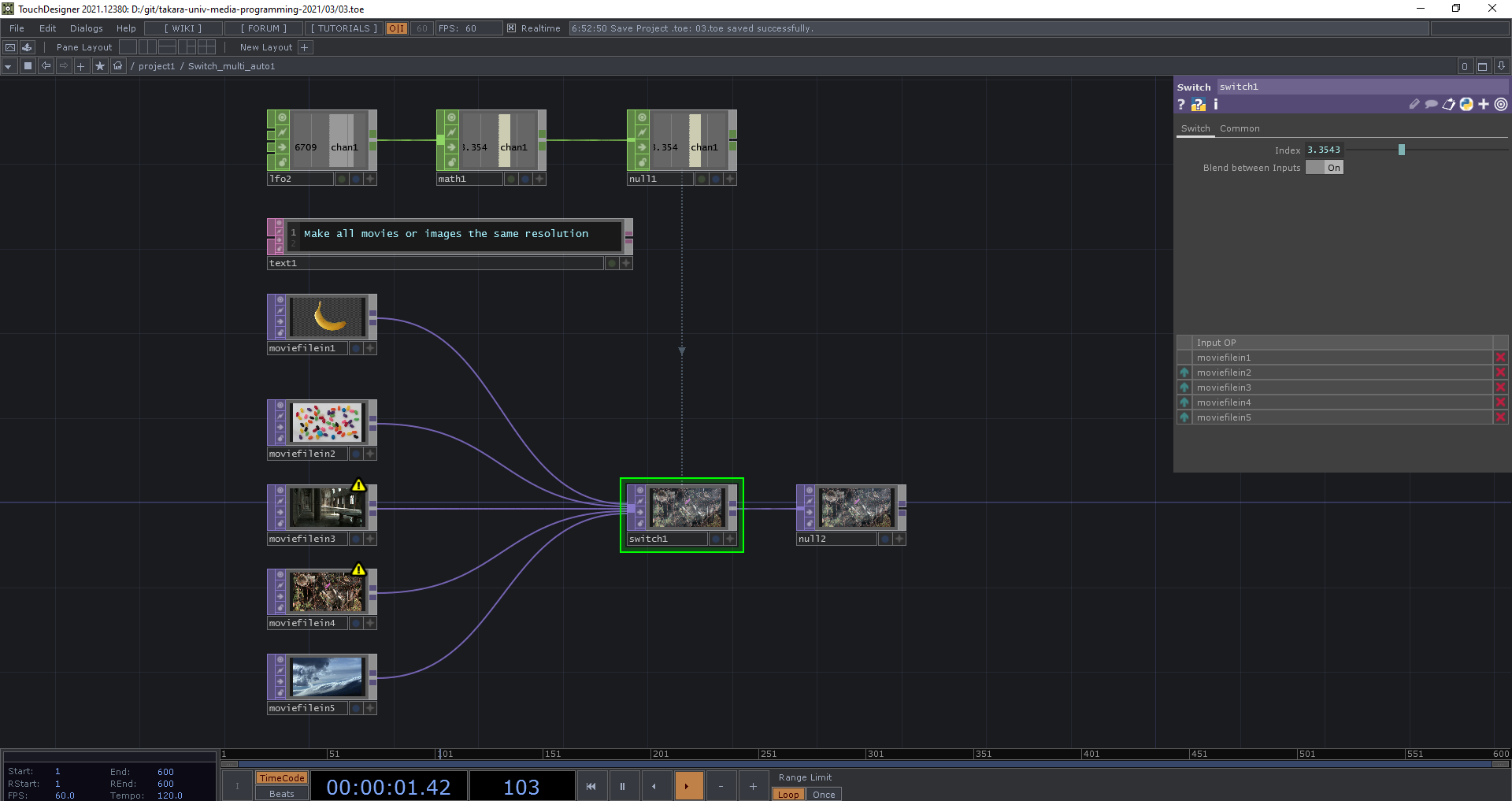Click the operator info 'i' icon
Image resolution: width=1512 pixels, height=801 pixels.
pyautogui.click(x=1215, y=105)
